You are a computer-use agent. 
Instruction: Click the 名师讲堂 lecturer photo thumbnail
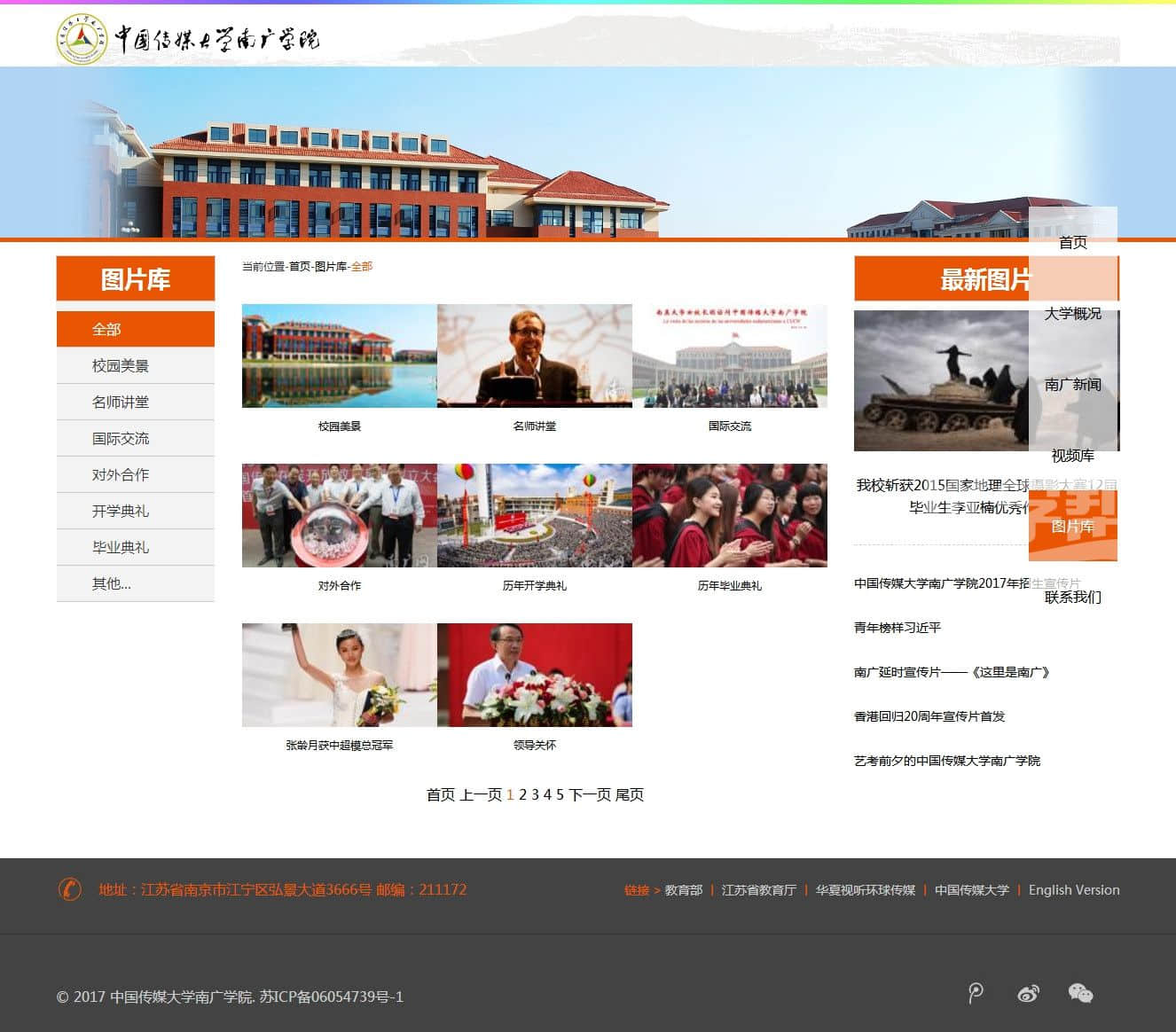click(534, 356)
